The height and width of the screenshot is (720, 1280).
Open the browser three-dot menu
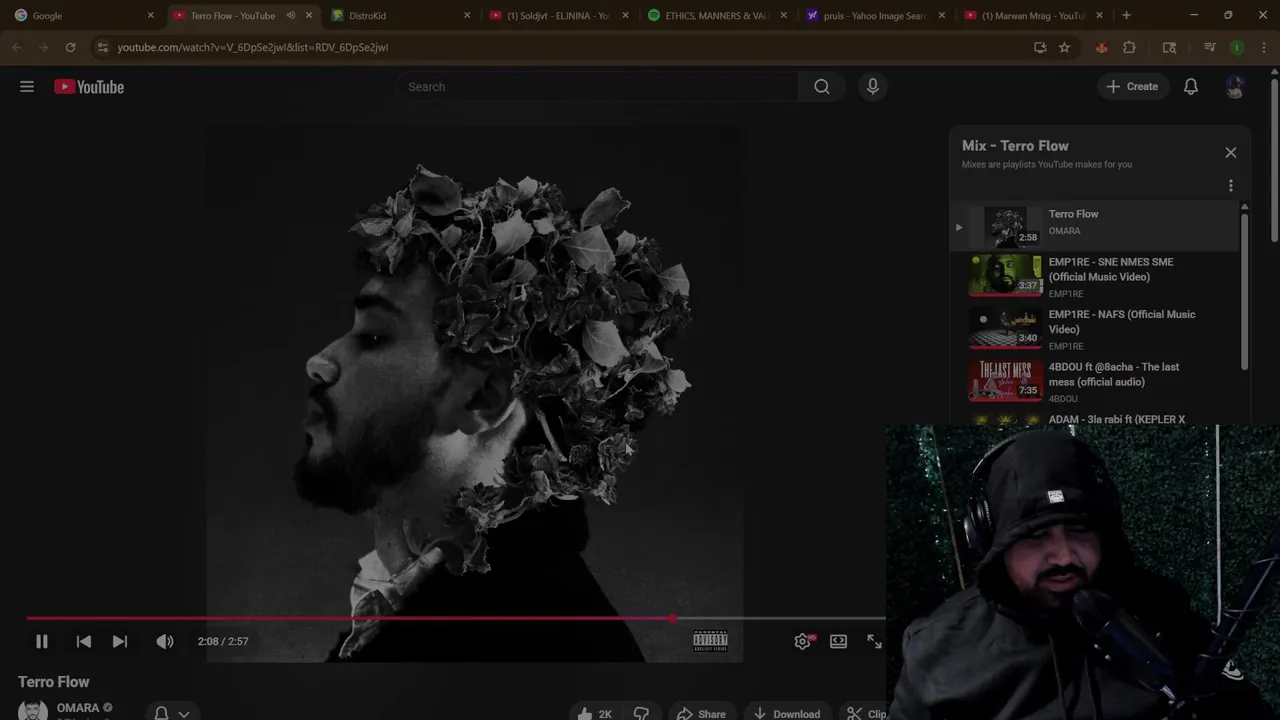coord(1264,47)
